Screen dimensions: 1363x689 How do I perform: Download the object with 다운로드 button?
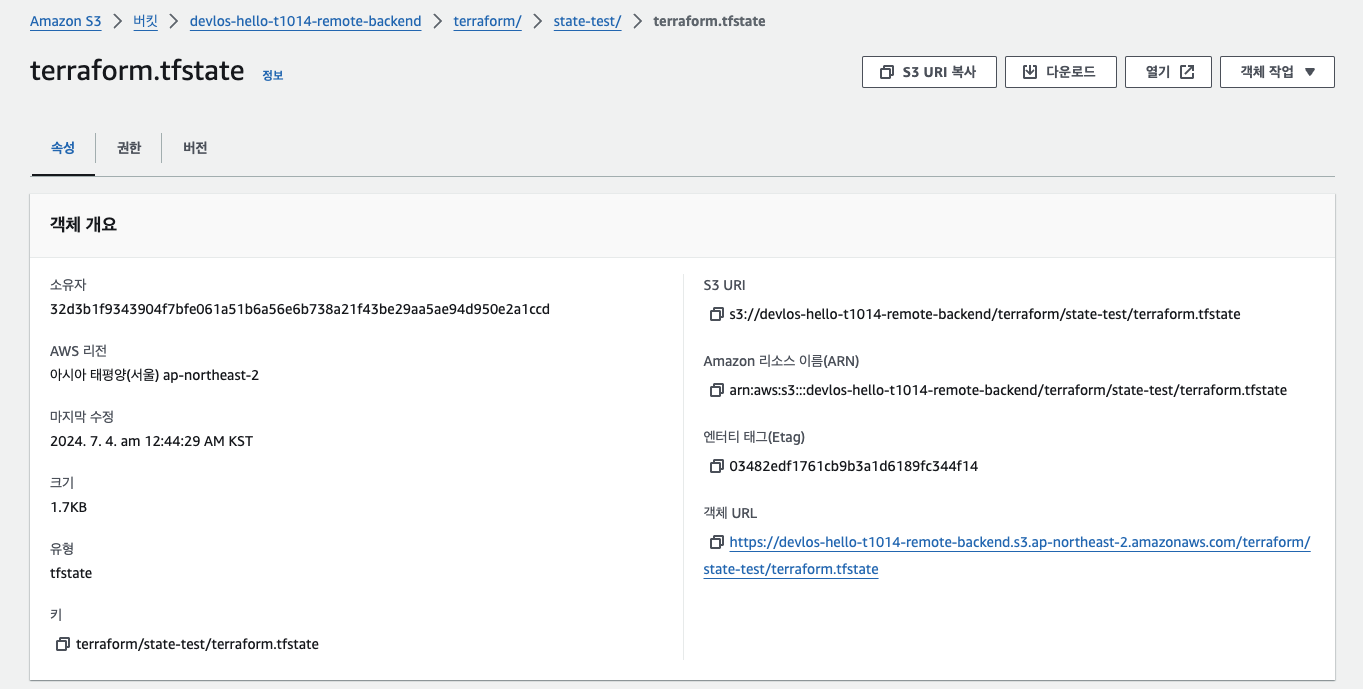[x=1060, y=72]
